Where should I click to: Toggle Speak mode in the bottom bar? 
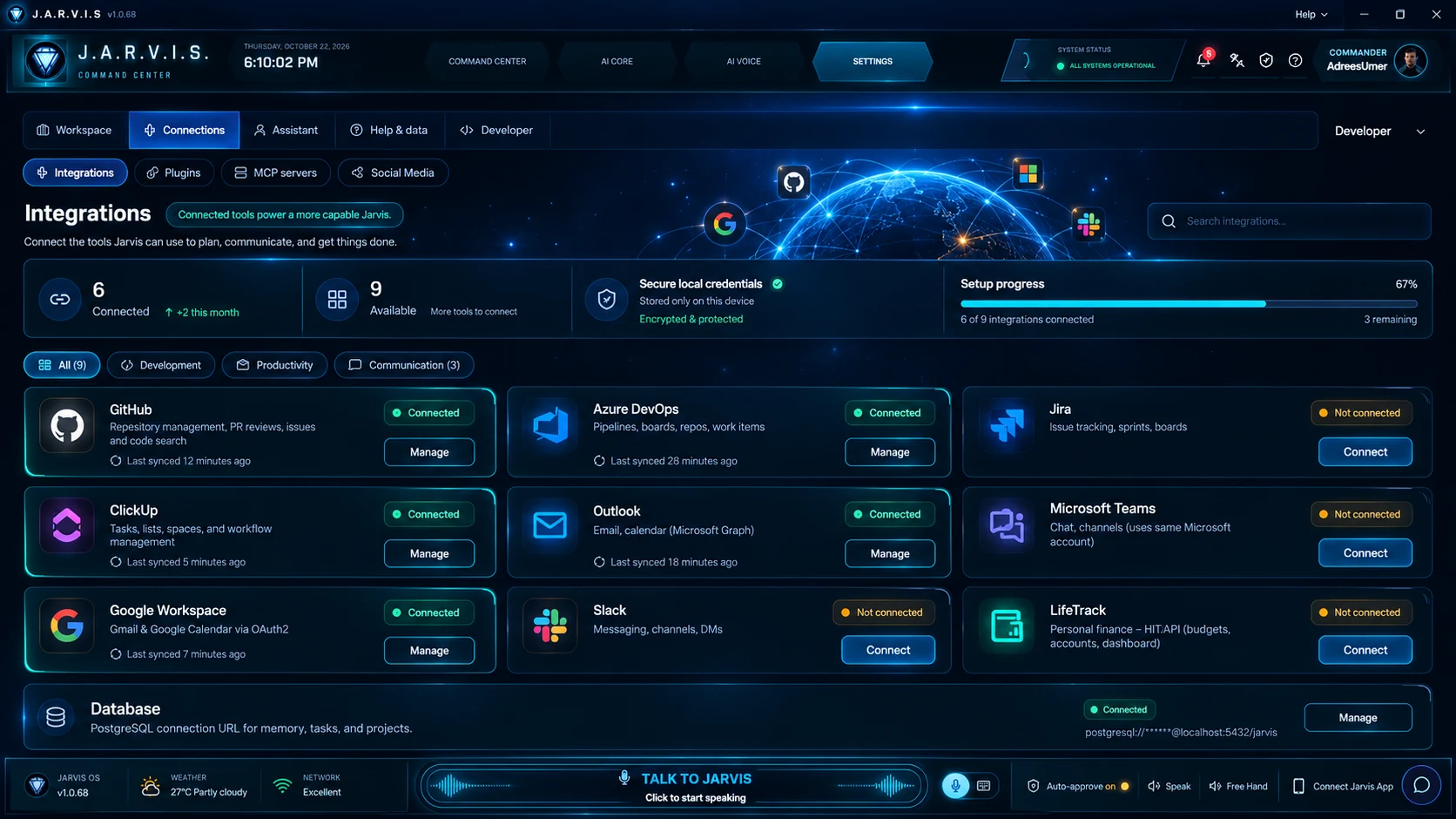point(1170,786)
